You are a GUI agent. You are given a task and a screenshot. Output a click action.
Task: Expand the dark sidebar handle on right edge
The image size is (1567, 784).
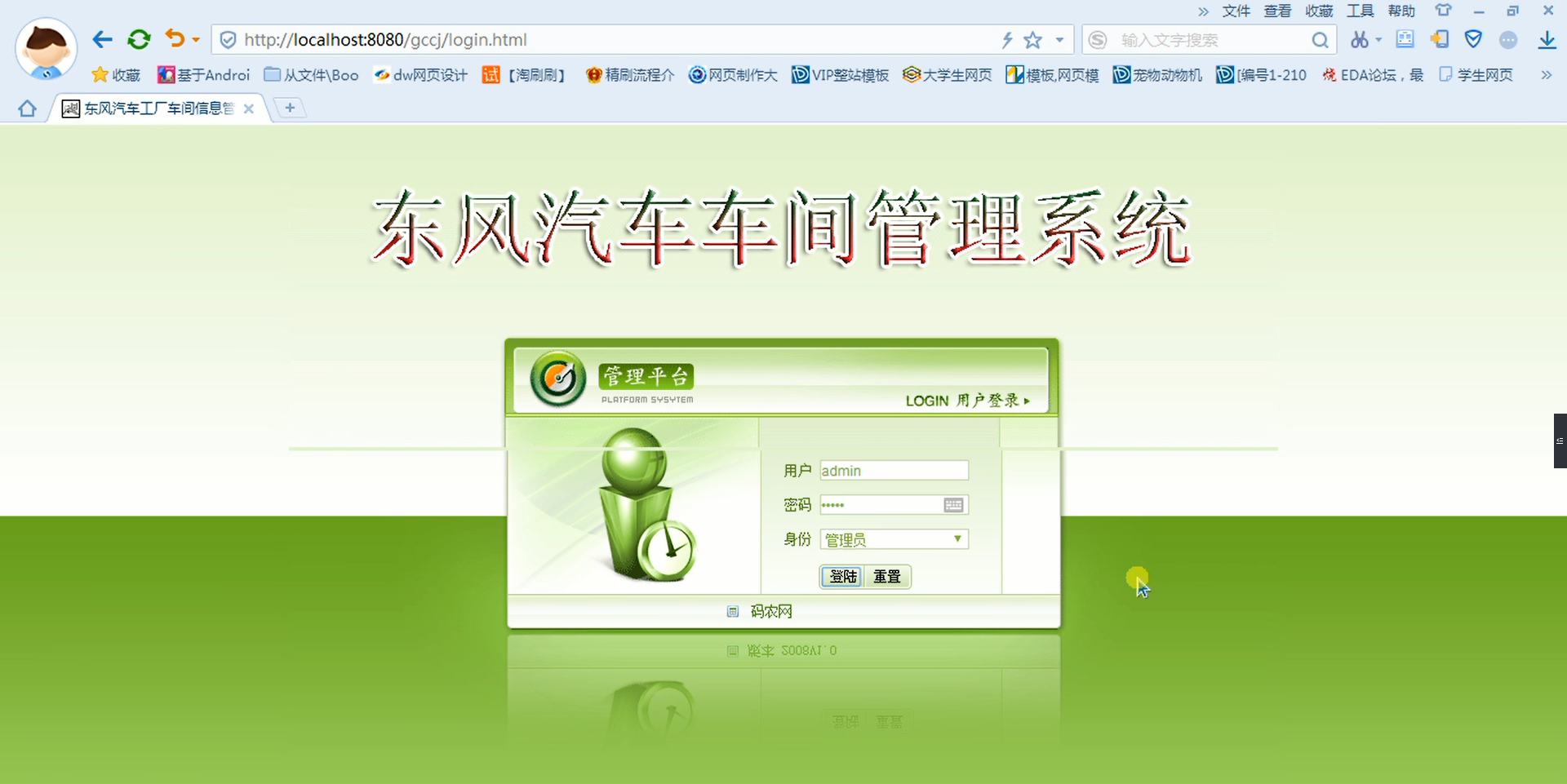click(1560, 441)
